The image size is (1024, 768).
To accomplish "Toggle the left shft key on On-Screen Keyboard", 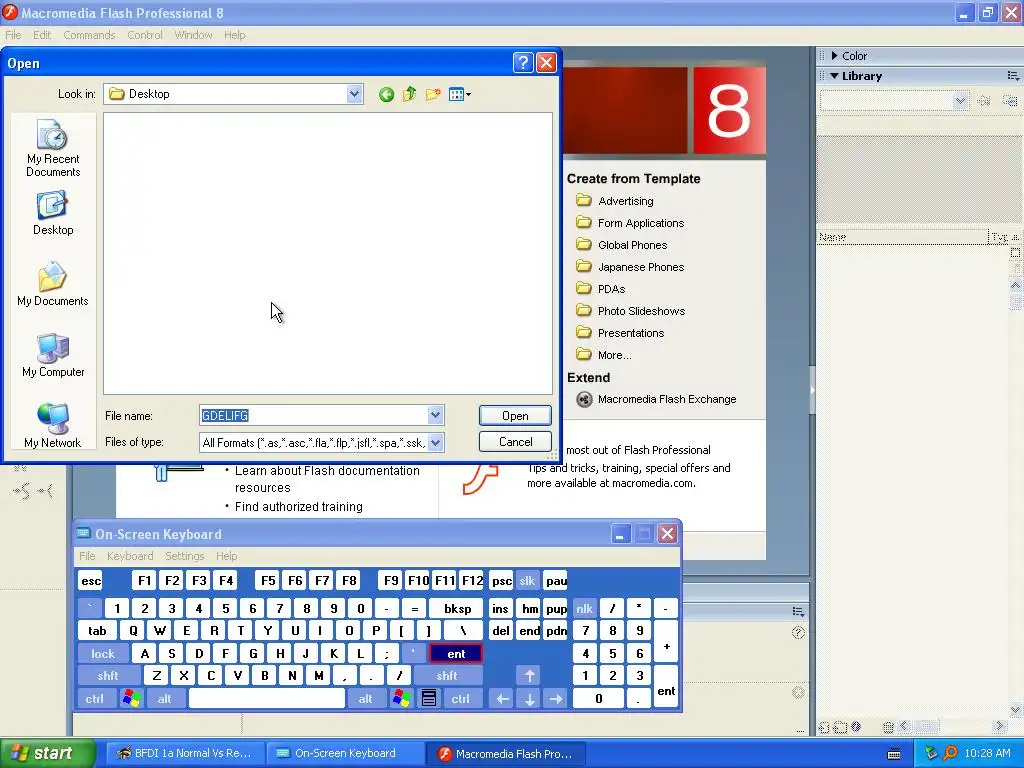I will point(108,676).
